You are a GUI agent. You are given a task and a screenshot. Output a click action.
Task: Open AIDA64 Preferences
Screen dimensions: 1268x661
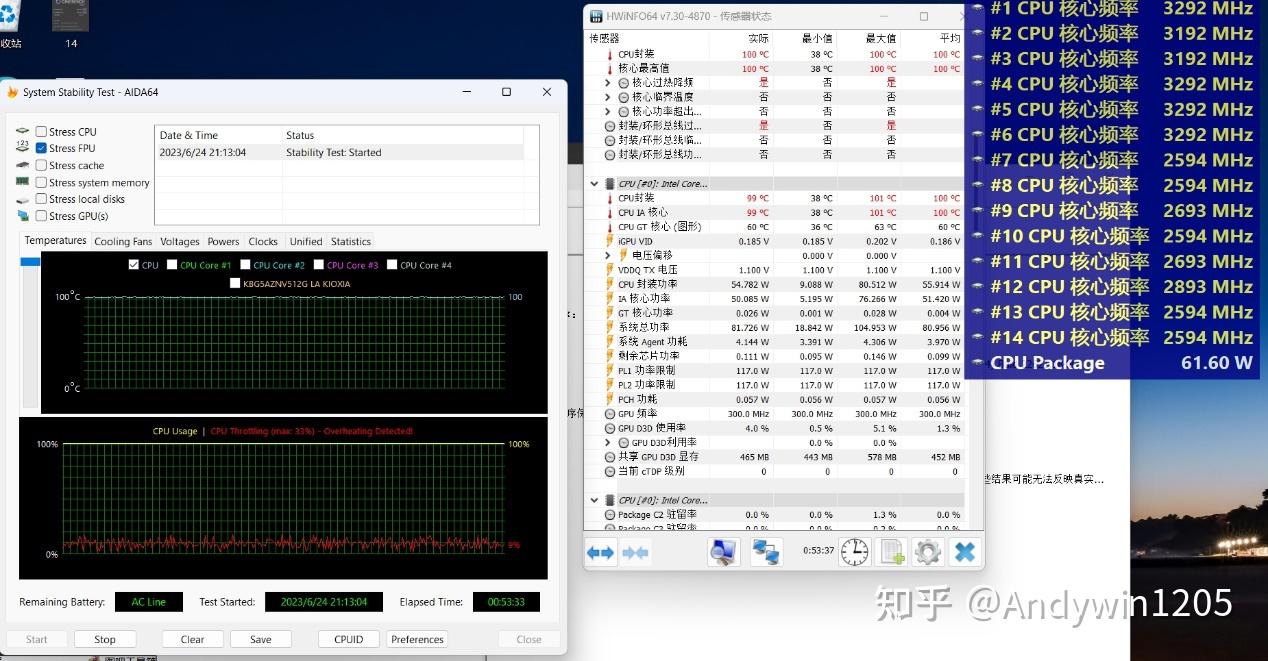point(416,638)
